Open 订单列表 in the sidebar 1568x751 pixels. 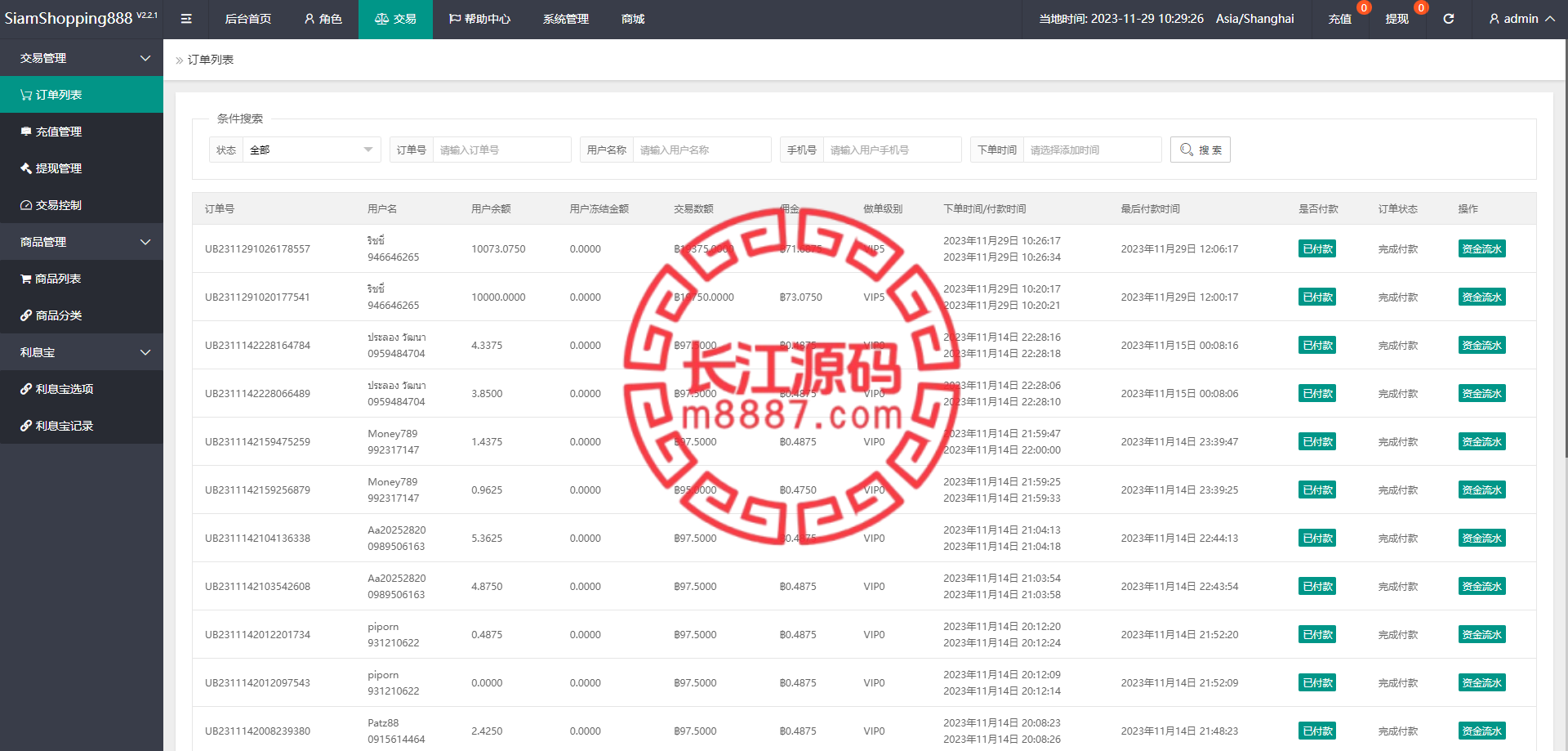click(82, 95)
